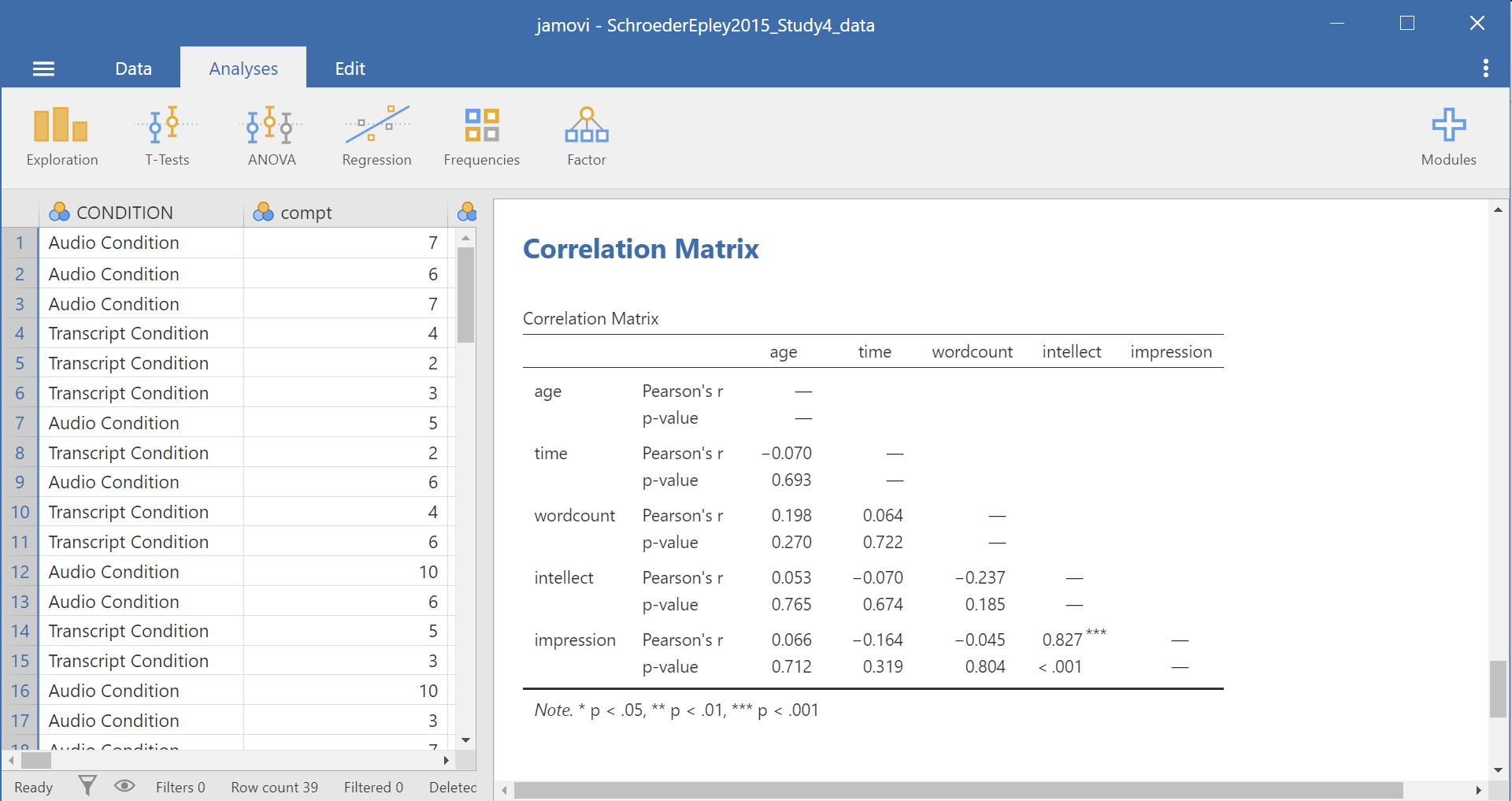Click the data grid vertical scrollbar thumb
This screenshot has height=801, width=1512.
tap(465, 295)
